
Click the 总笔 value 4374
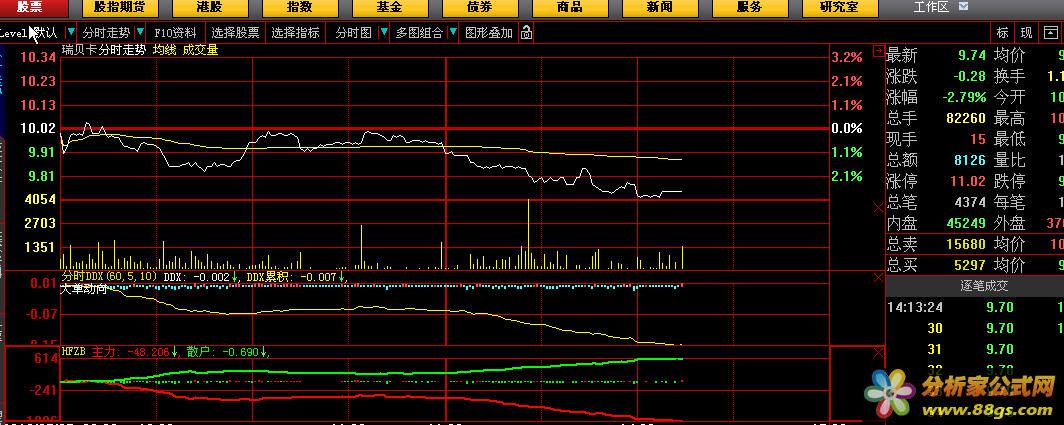coord(970,202)
